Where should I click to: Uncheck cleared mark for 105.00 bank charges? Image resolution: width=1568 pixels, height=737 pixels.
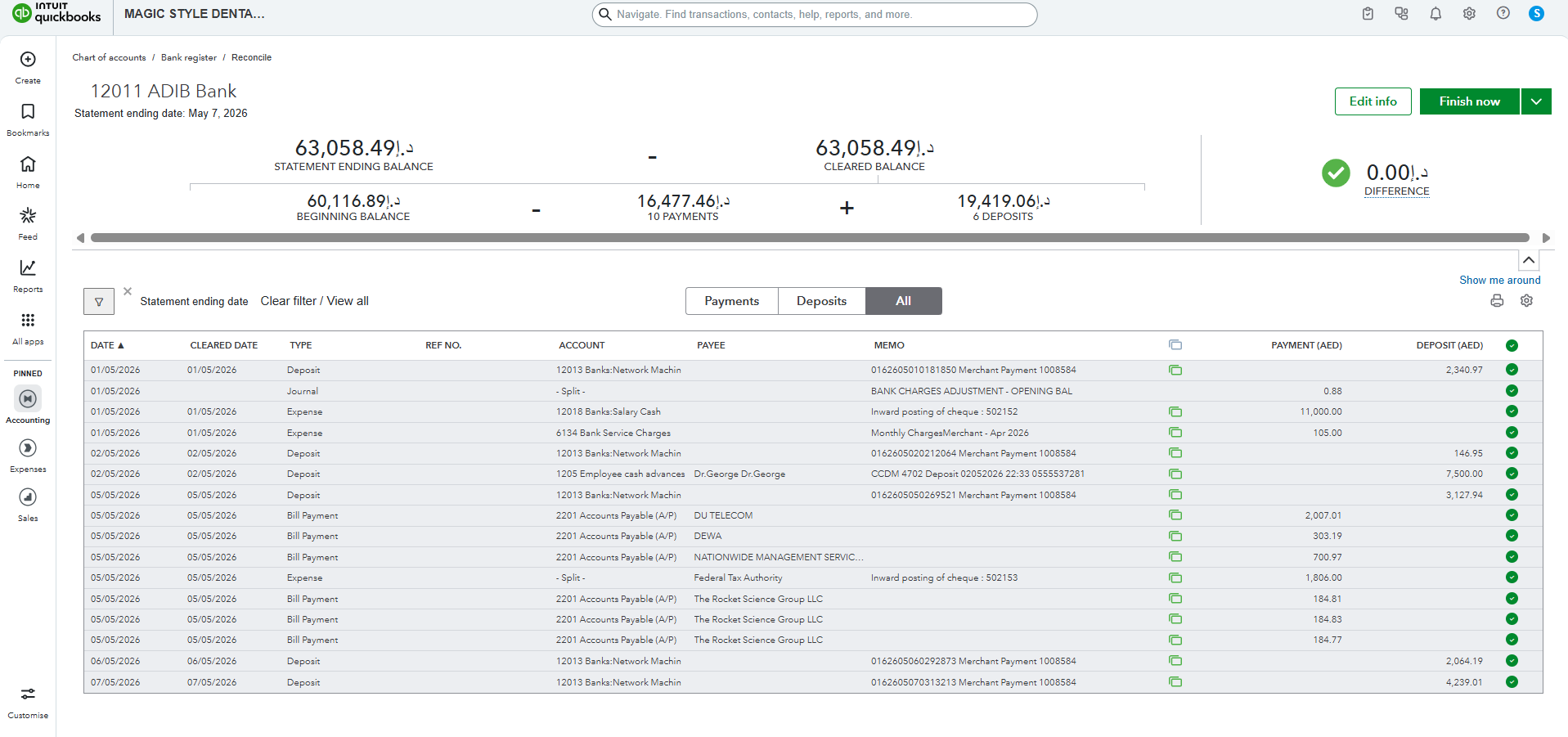point(1512,433)
